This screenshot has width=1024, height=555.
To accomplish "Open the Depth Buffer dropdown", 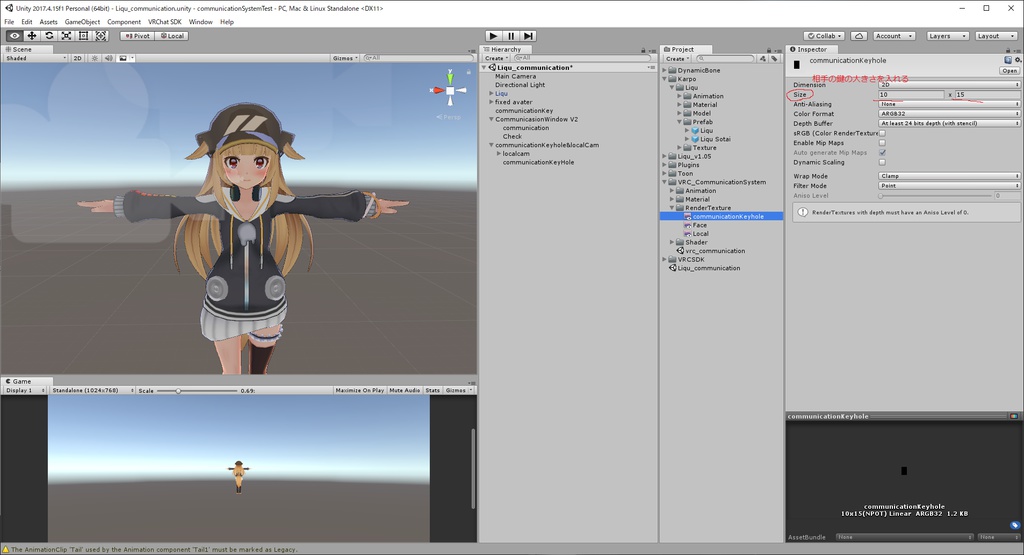I will [x=949, y=123].
